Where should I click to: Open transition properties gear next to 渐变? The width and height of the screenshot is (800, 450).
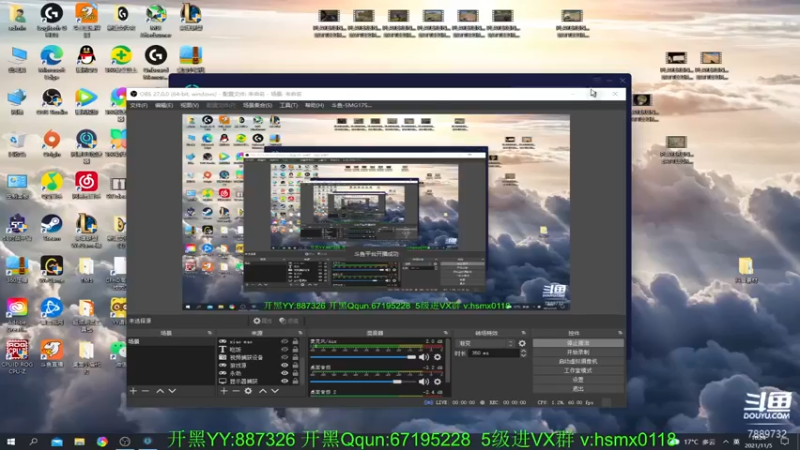point(522,343)
